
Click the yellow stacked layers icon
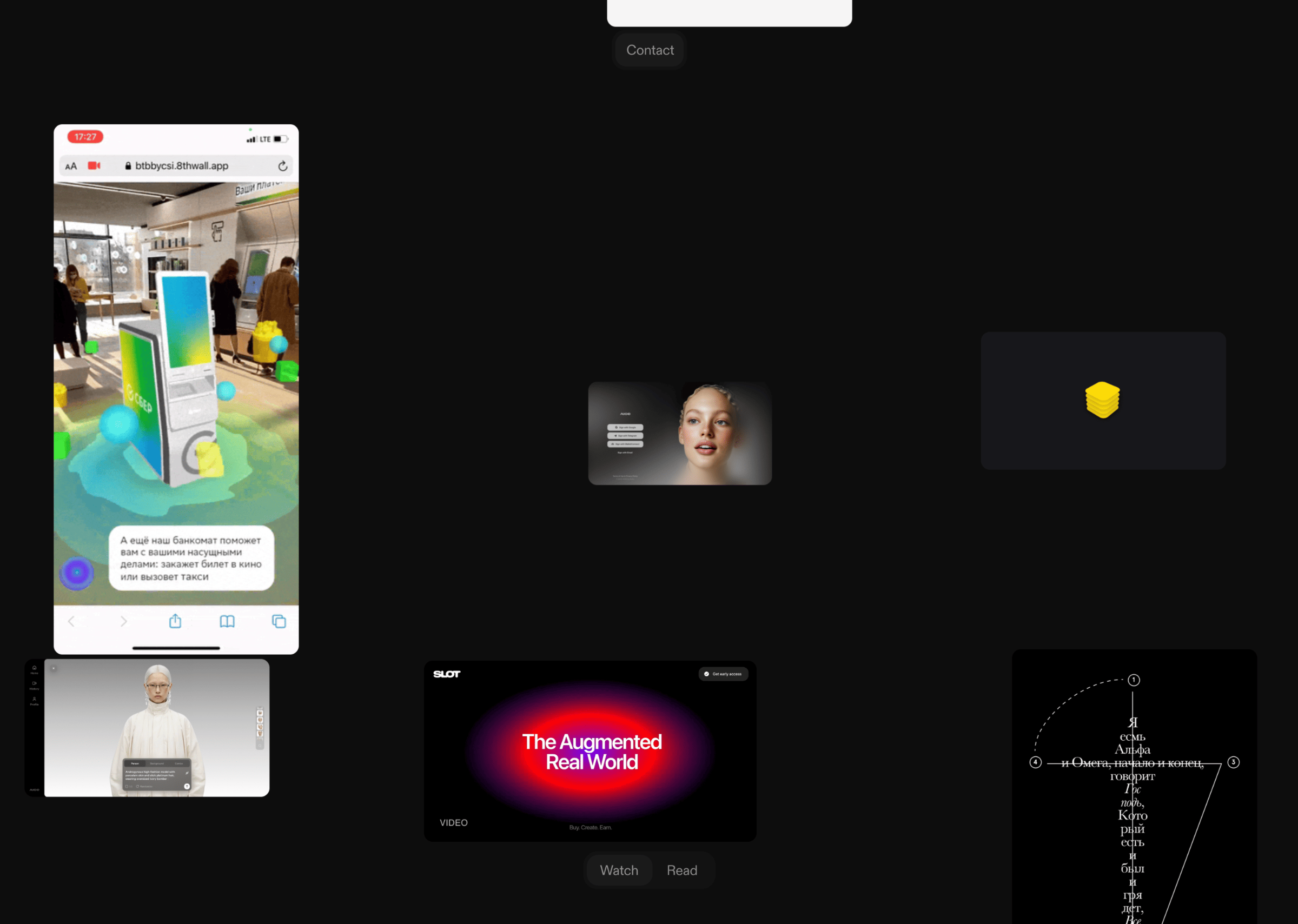[1102, 400]
